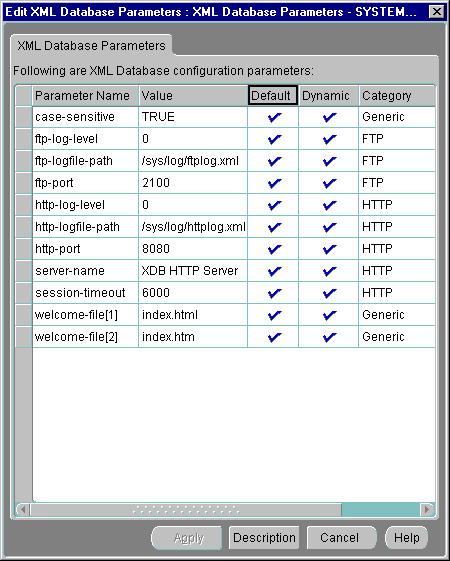Toggle Dynamic checkmark for ftp-port
The width and height of the screenshot is (450, 561).
329,183
